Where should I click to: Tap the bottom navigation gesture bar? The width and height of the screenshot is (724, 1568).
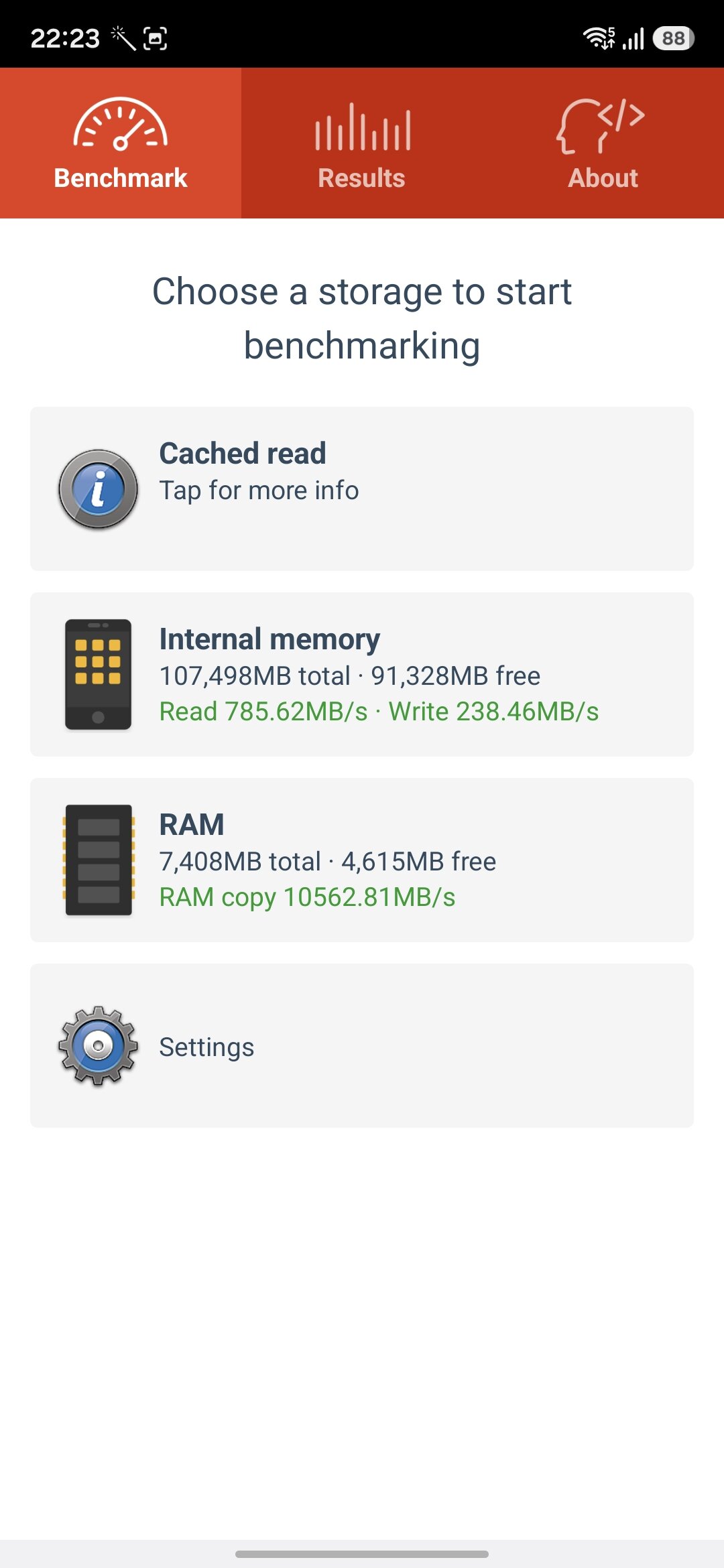tap(362, 1554)
